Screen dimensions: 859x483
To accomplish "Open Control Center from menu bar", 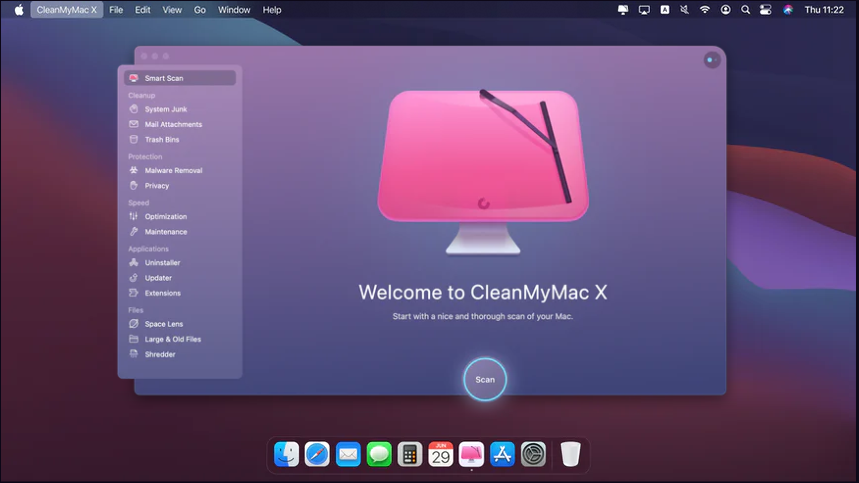I will [766, 10].
